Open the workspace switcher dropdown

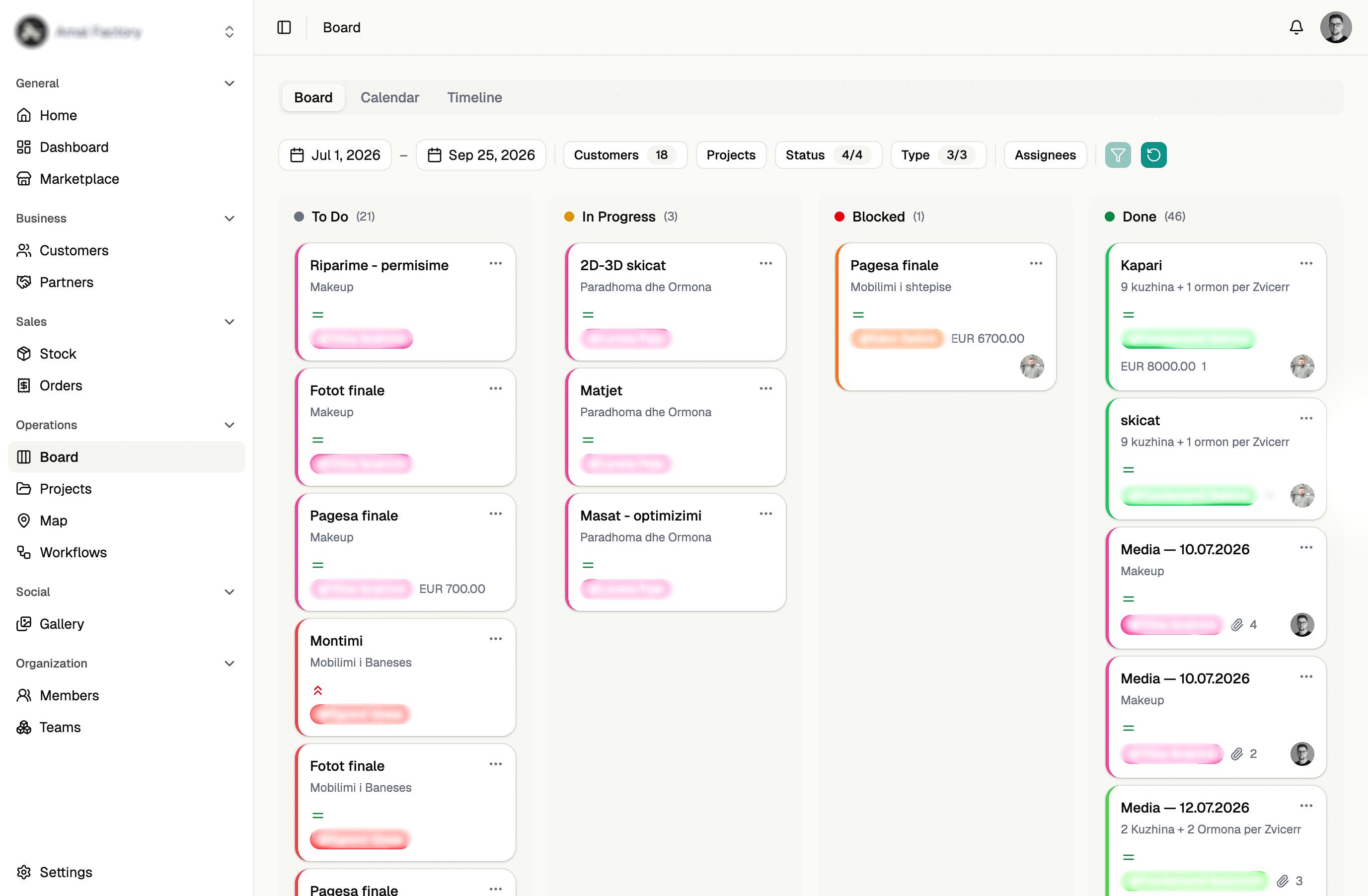pos(229,32)
